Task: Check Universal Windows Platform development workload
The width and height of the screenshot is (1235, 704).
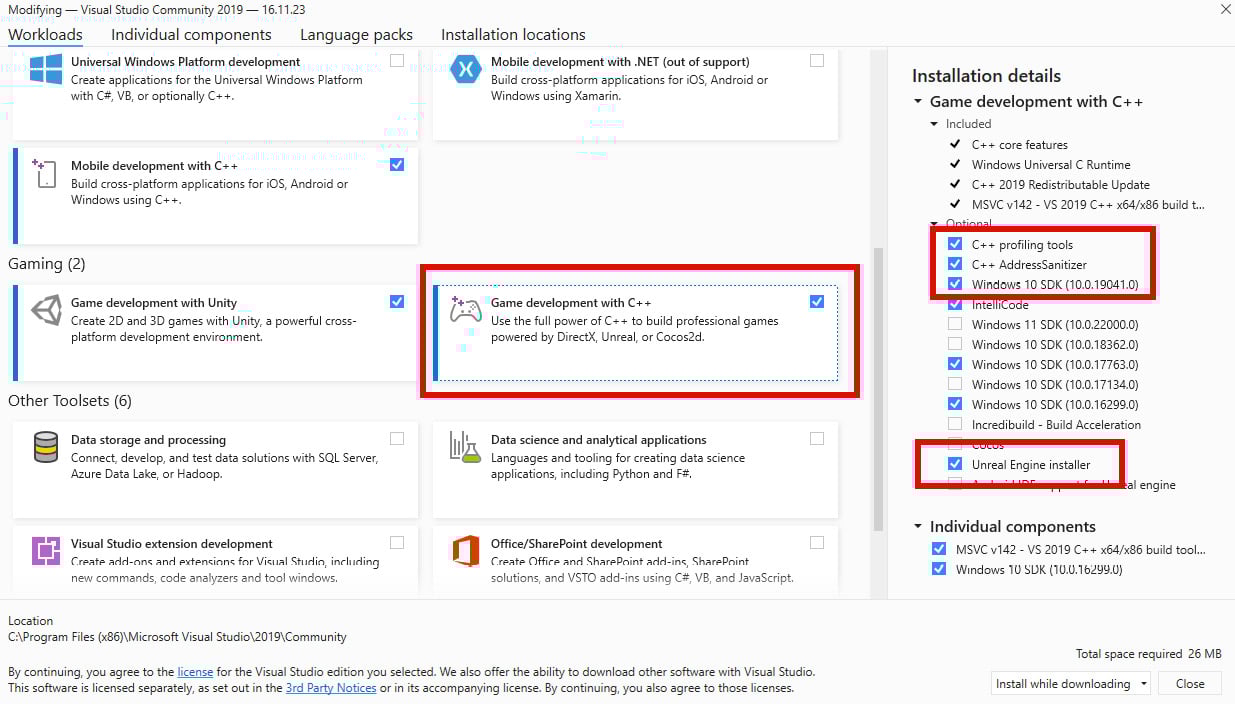Action: (397, 61)
